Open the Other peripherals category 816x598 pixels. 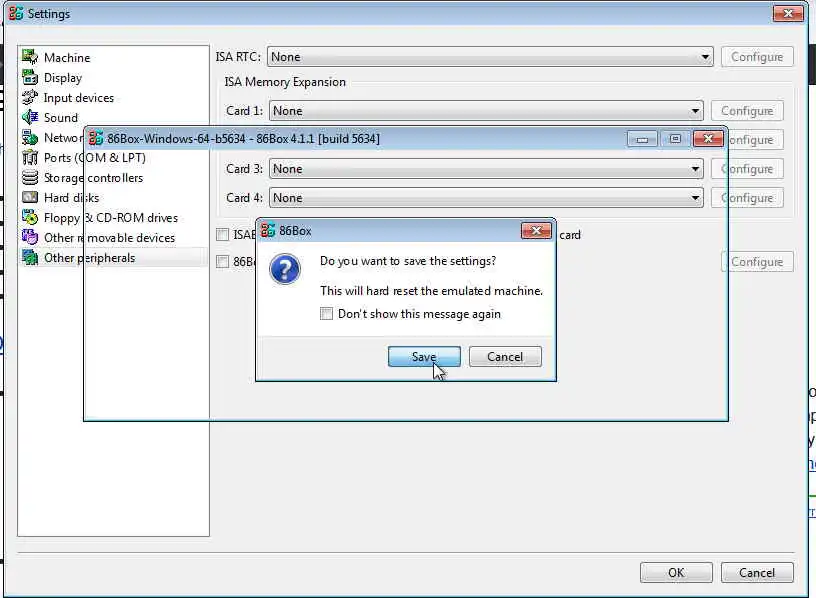[x=89, y=258]
